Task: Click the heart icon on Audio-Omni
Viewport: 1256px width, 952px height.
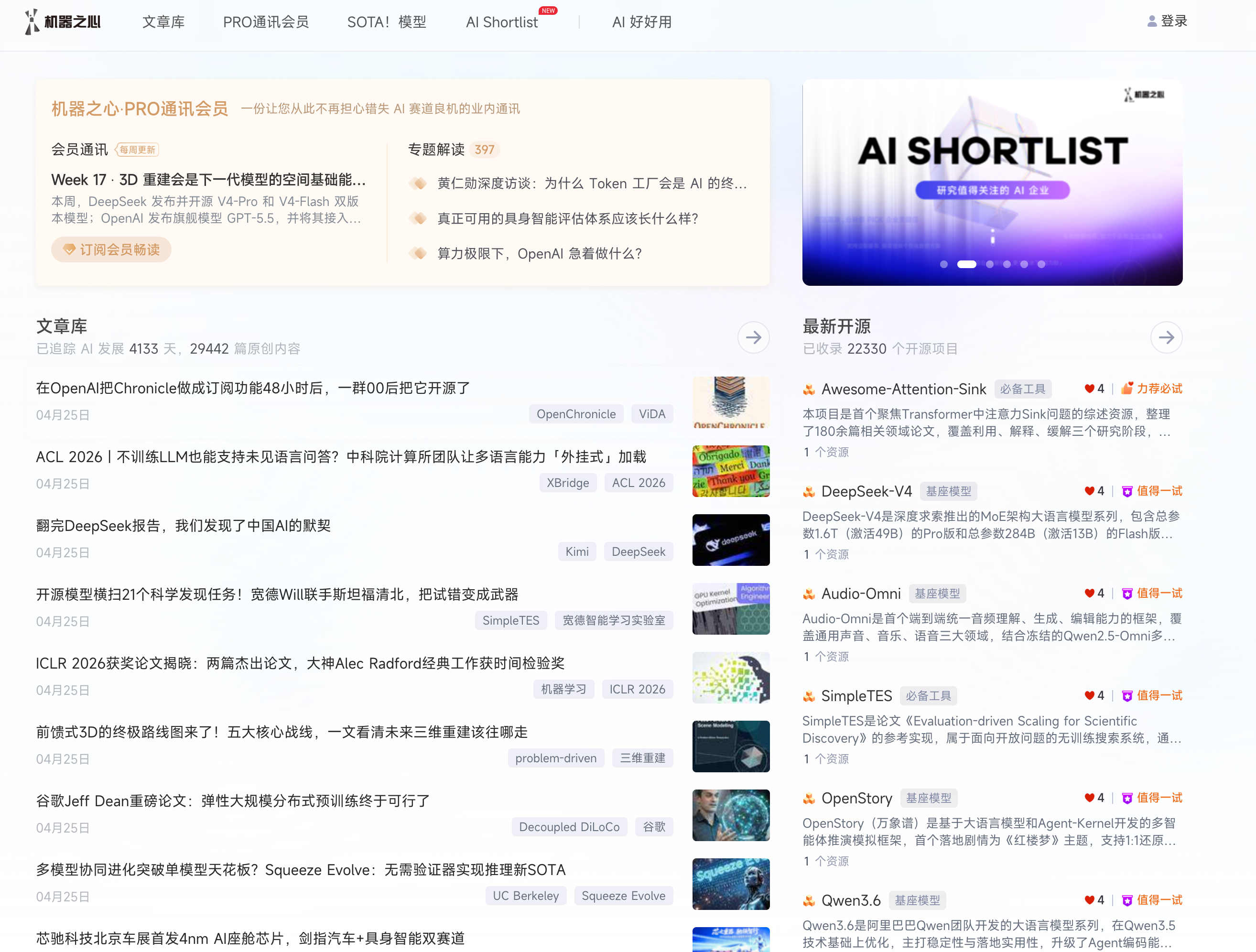Action: (1089, 593)
